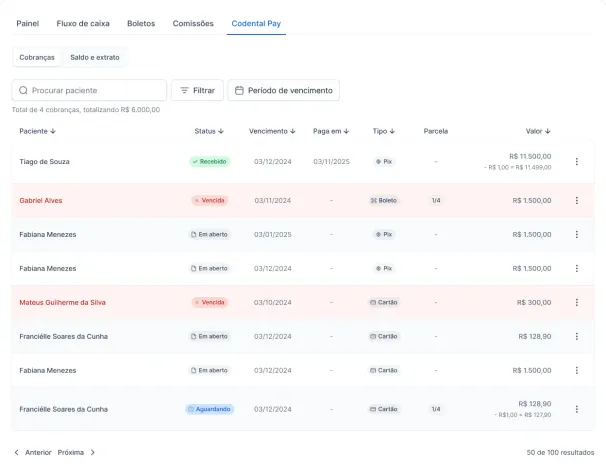The height and width of the screenshot is (465, 606).
Task: Go to Próxima page of results
Action: [71, 452]
